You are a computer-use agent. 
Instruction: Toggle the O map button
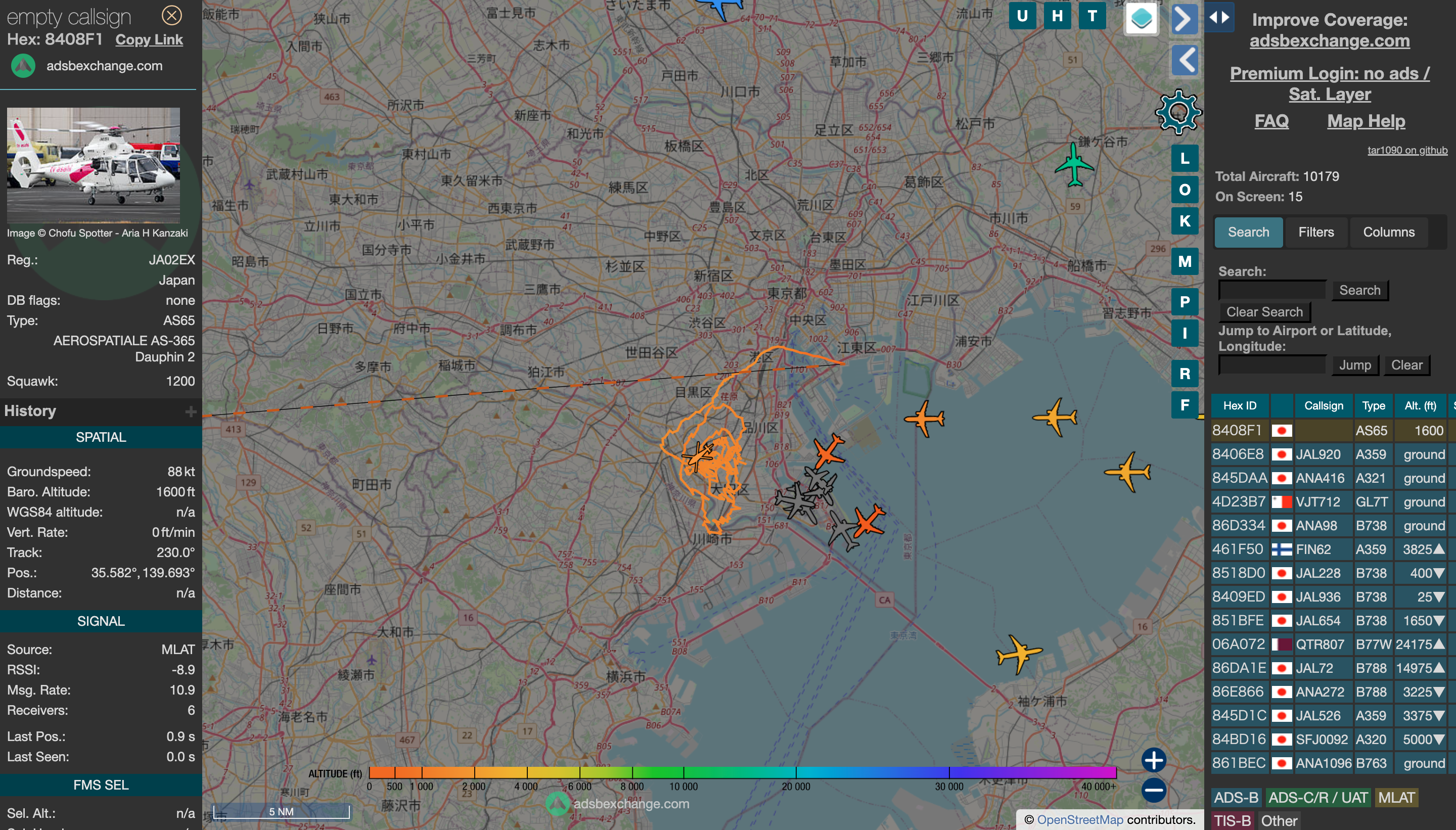[x=1185, y=190]
